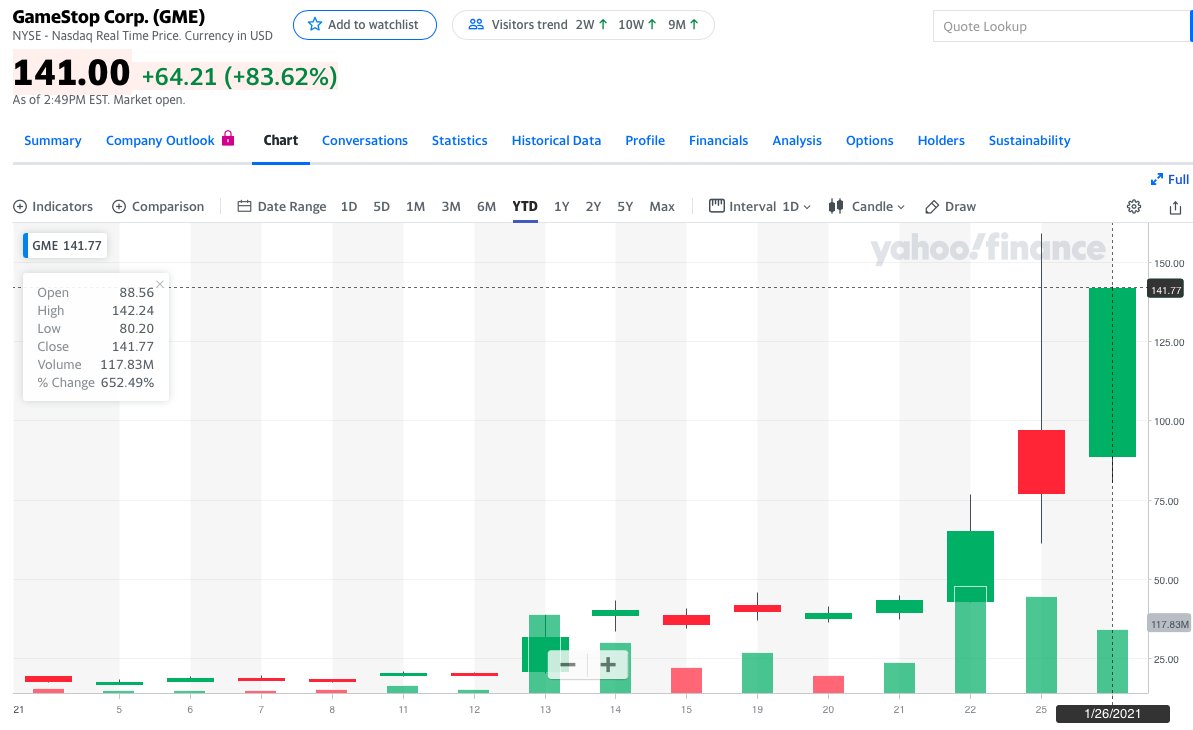Viewport: 1193px width, 730px height.
Task: Click the 141.77 price axis label
Action: pyautogui.click(x=1166, y=290)
